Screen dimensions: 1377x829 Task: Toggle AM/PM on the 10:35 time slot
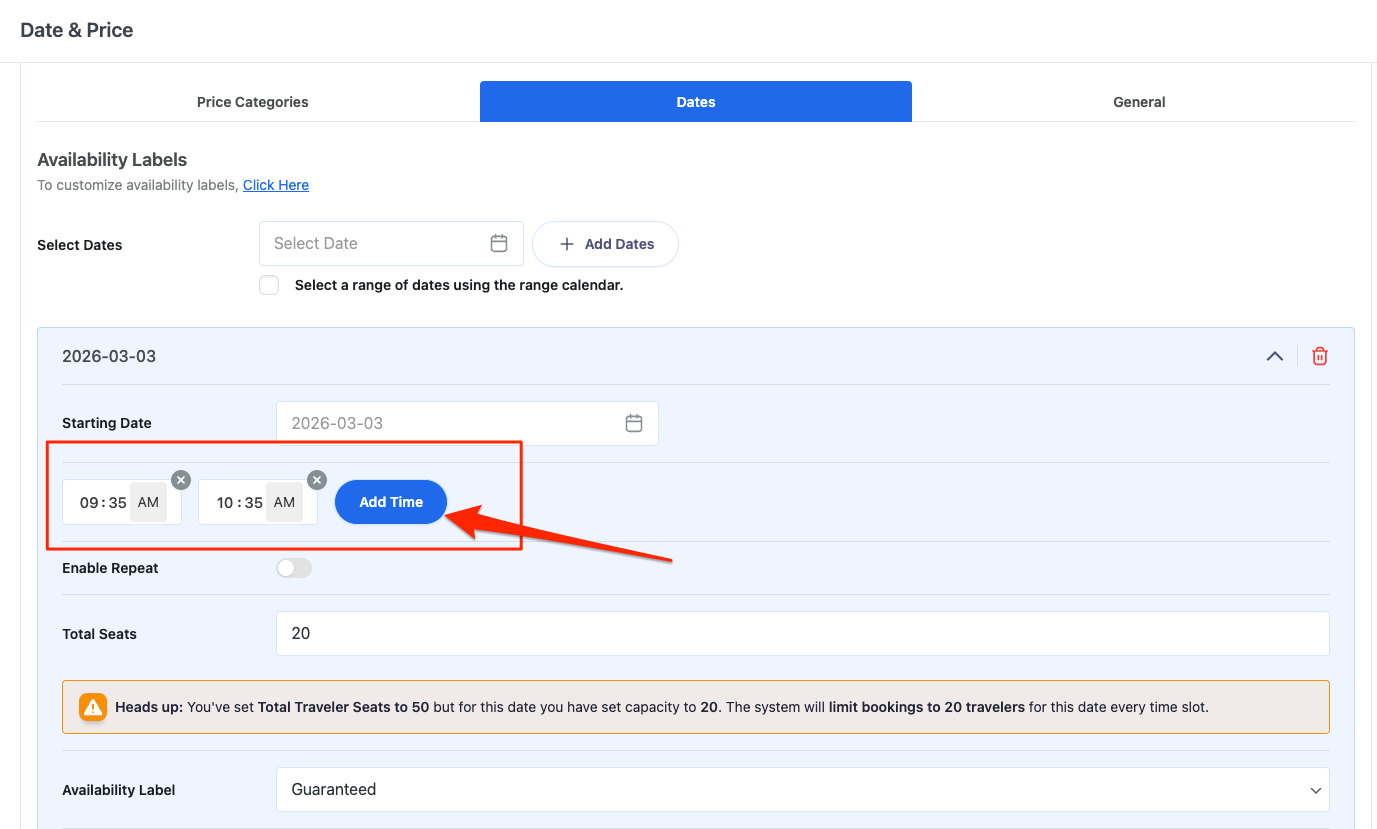click(284, 502)
